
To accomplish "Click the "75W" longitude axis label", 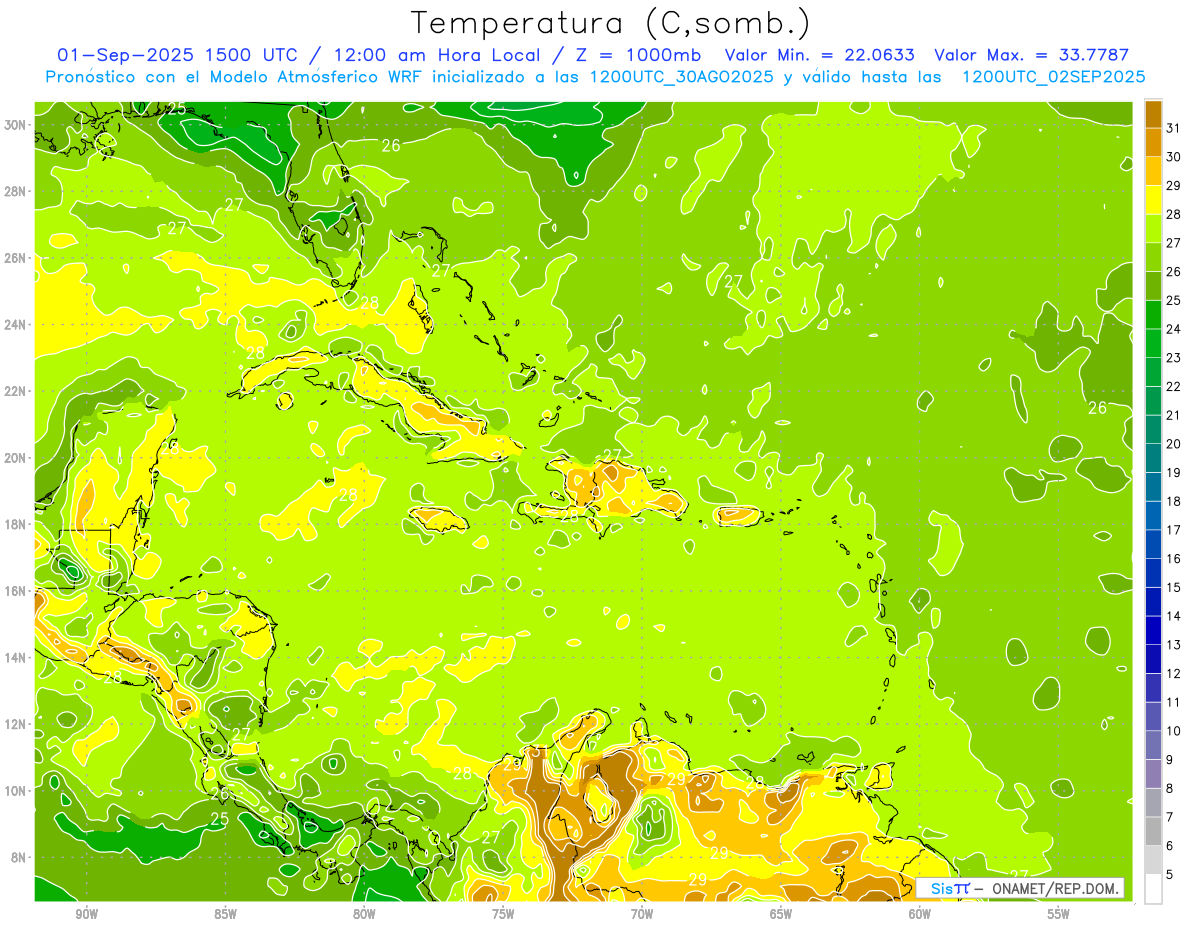I will (x=503, y=914).
